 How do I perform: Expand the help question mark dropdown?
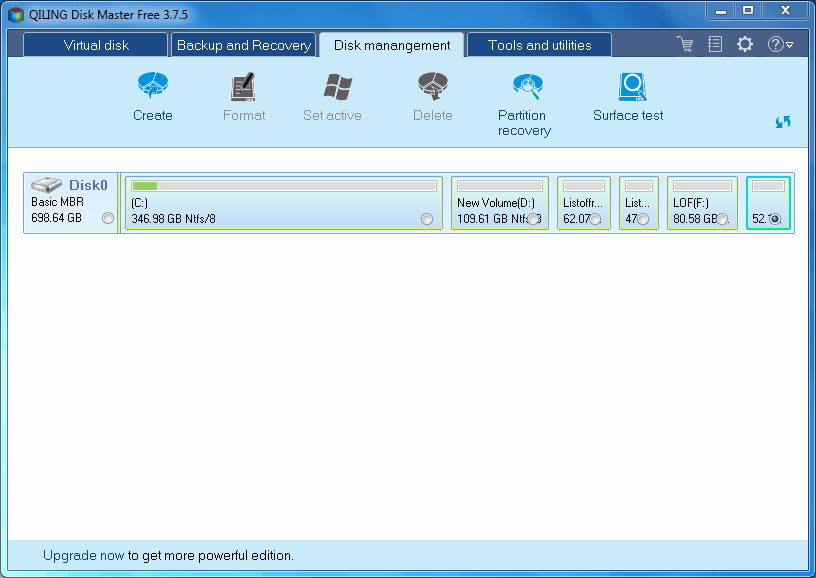(x=780, y=44)
